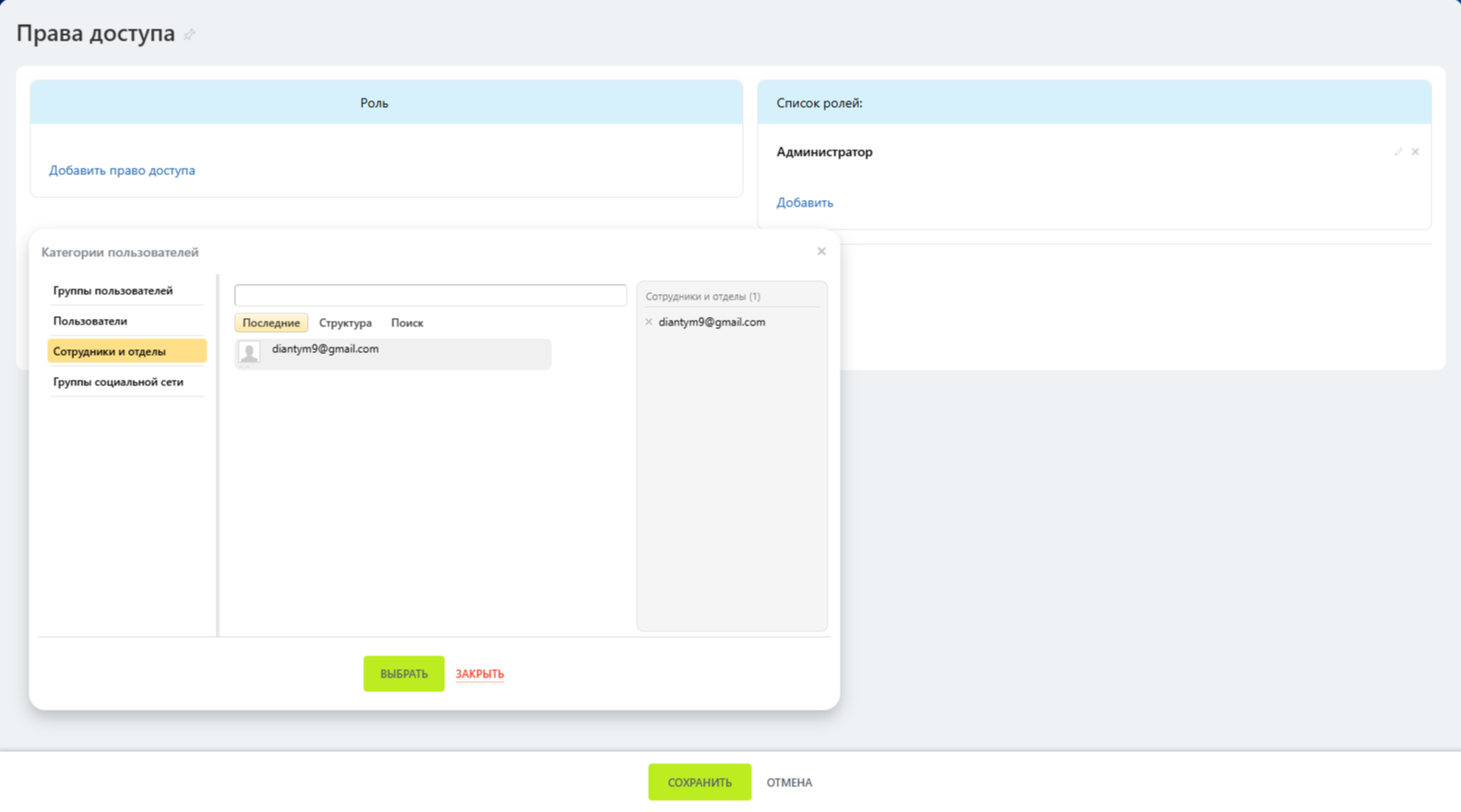Click the red Закрыть link
Viewport: 1461px width, 812px height.
click(x=479, y=675)
